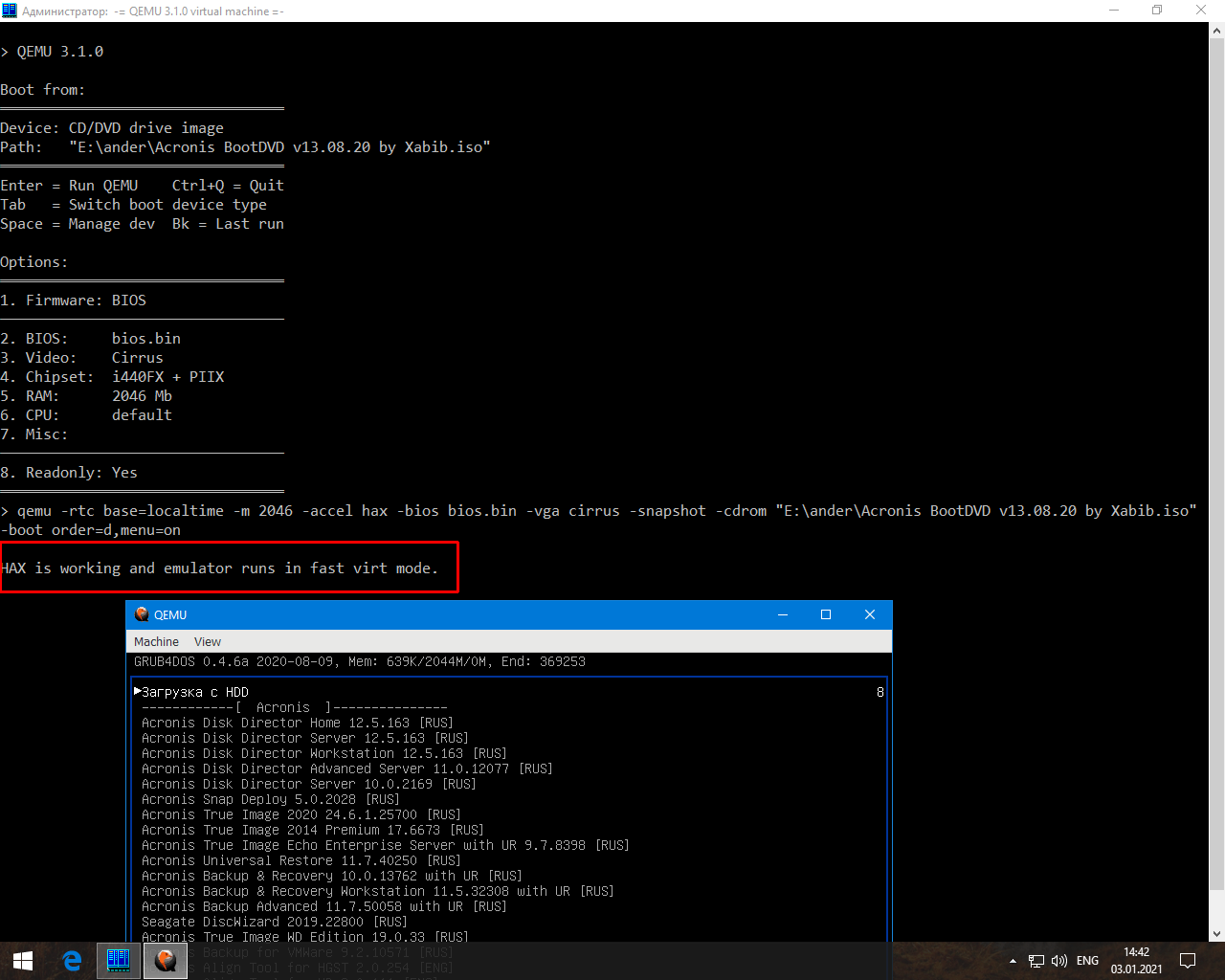The image size is (1225, 980).
Task: Click the '7. Misc:' option line
Action: coord(34,434)
